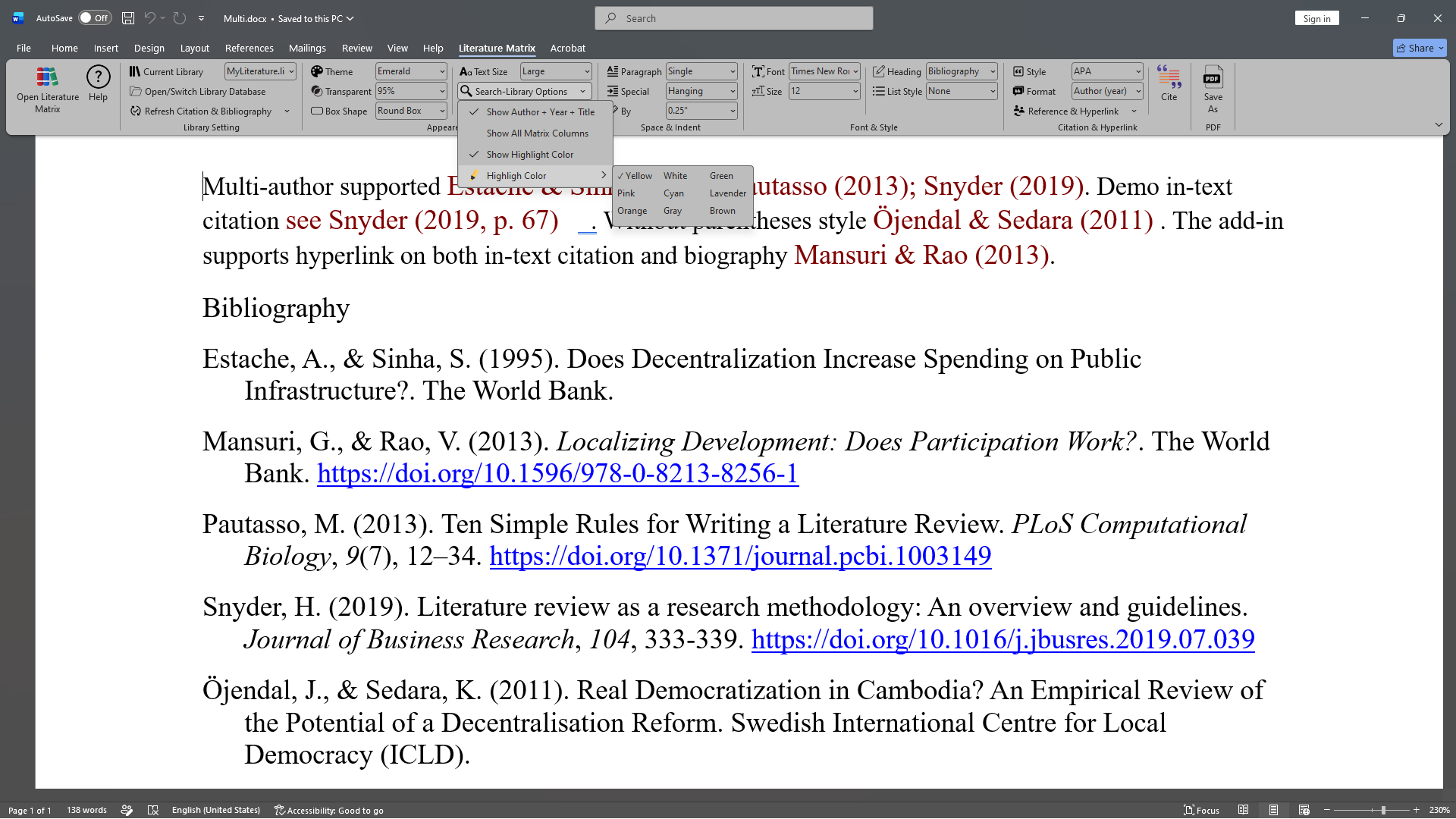Click the Font T icon
Image resolution: width=1456 pixels, height=819 pixels.
758,71
